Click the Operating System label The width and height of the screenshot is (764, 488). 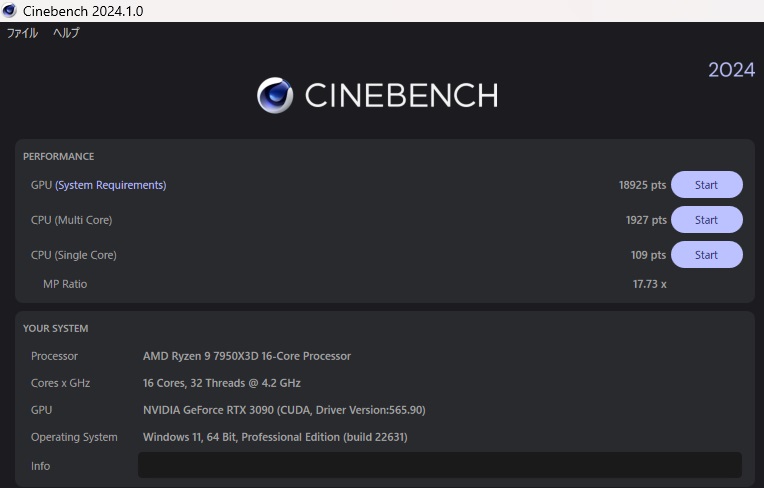tap(74, 437)
